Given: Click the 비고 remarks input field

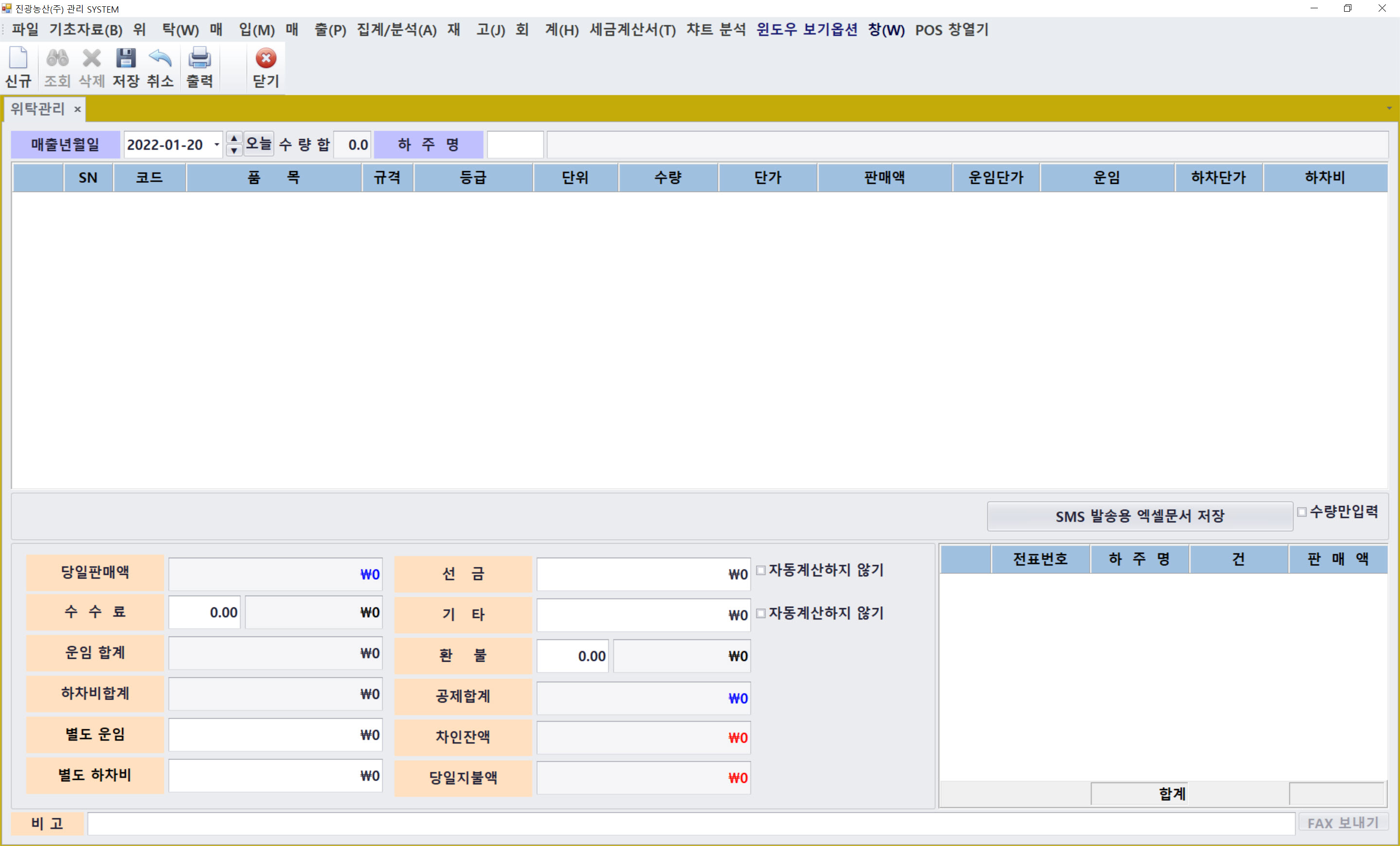Looking at the screenshot, I should tap(690, 823).
